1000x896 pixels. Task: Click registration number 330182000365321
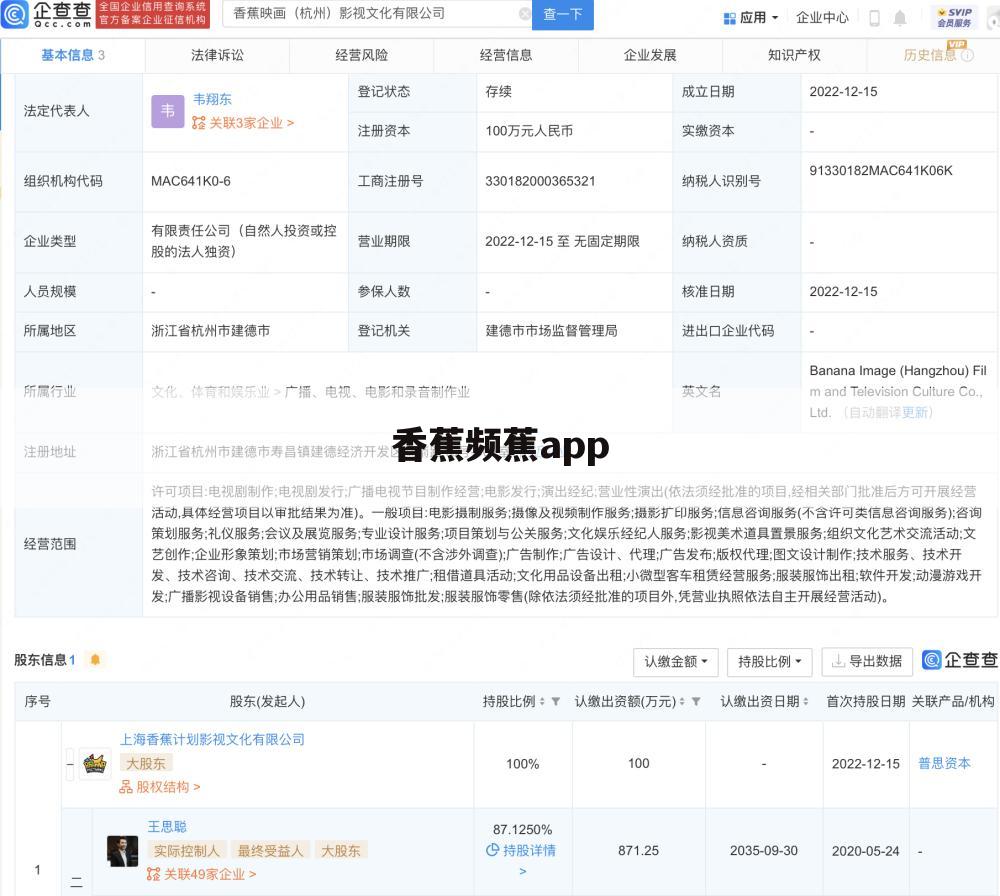(x=540, y=182)
